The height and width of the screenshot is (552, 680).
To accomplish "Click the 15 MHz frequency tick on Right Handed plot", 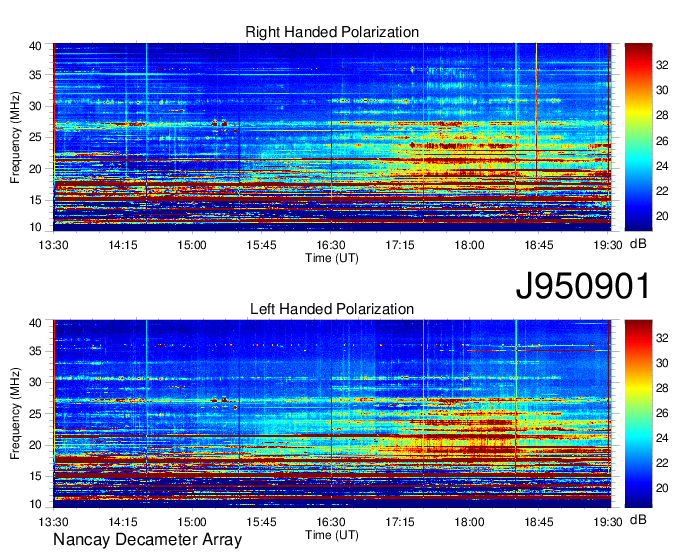I will [35, 200].
